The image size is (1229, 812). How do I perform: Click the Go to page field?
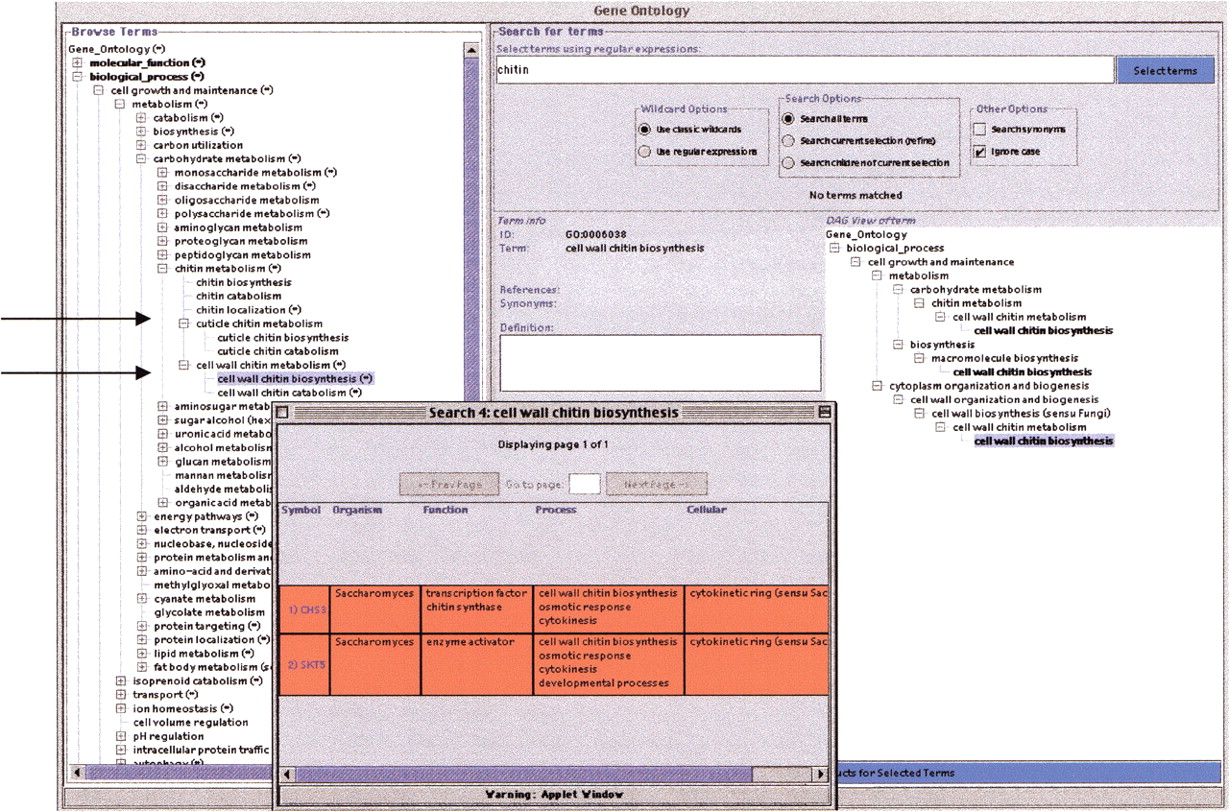pos(584,484)
